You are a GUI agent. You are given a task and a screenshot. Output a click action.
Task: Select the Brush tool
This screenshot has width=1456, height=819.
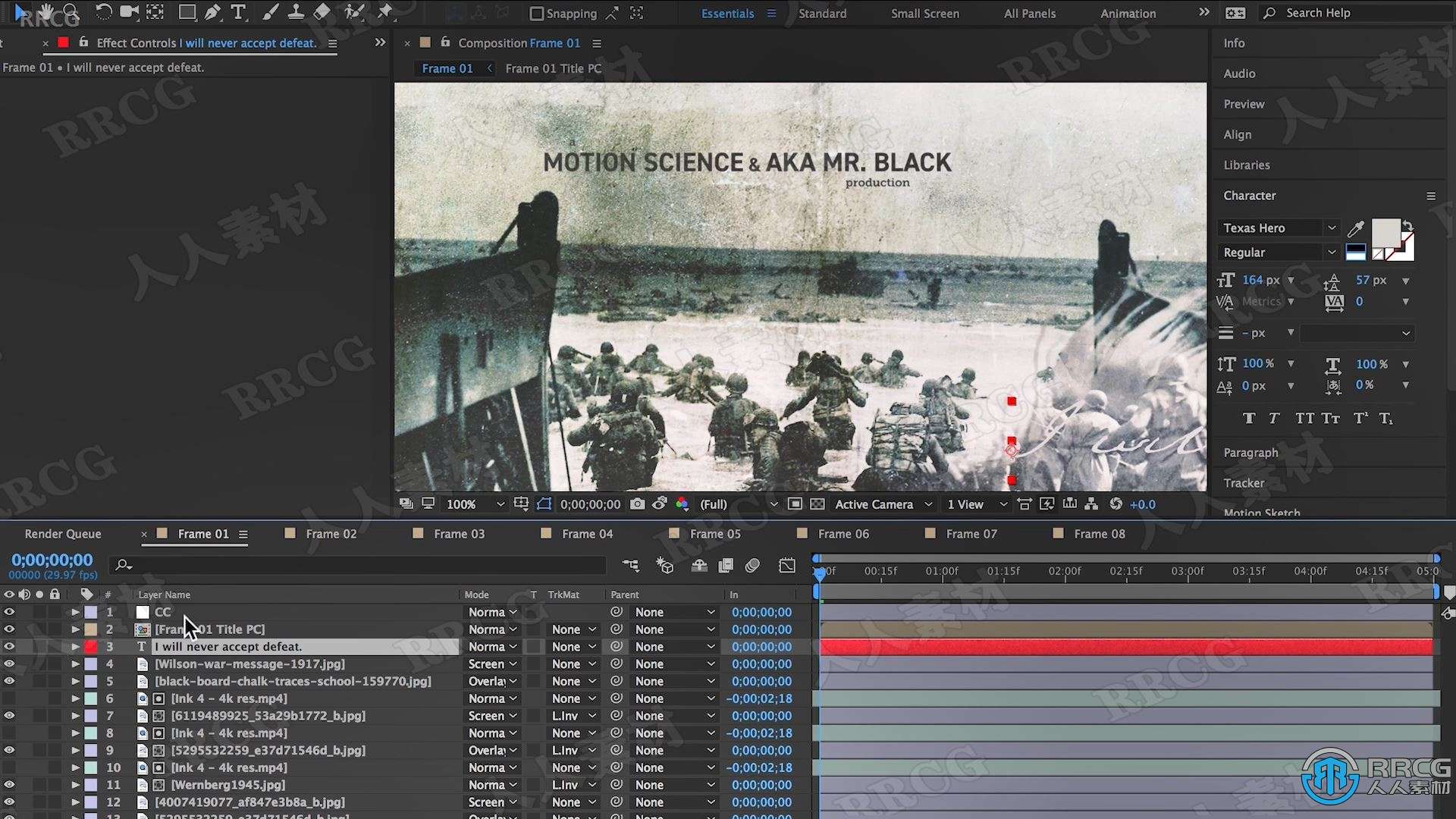pos(270,12)
